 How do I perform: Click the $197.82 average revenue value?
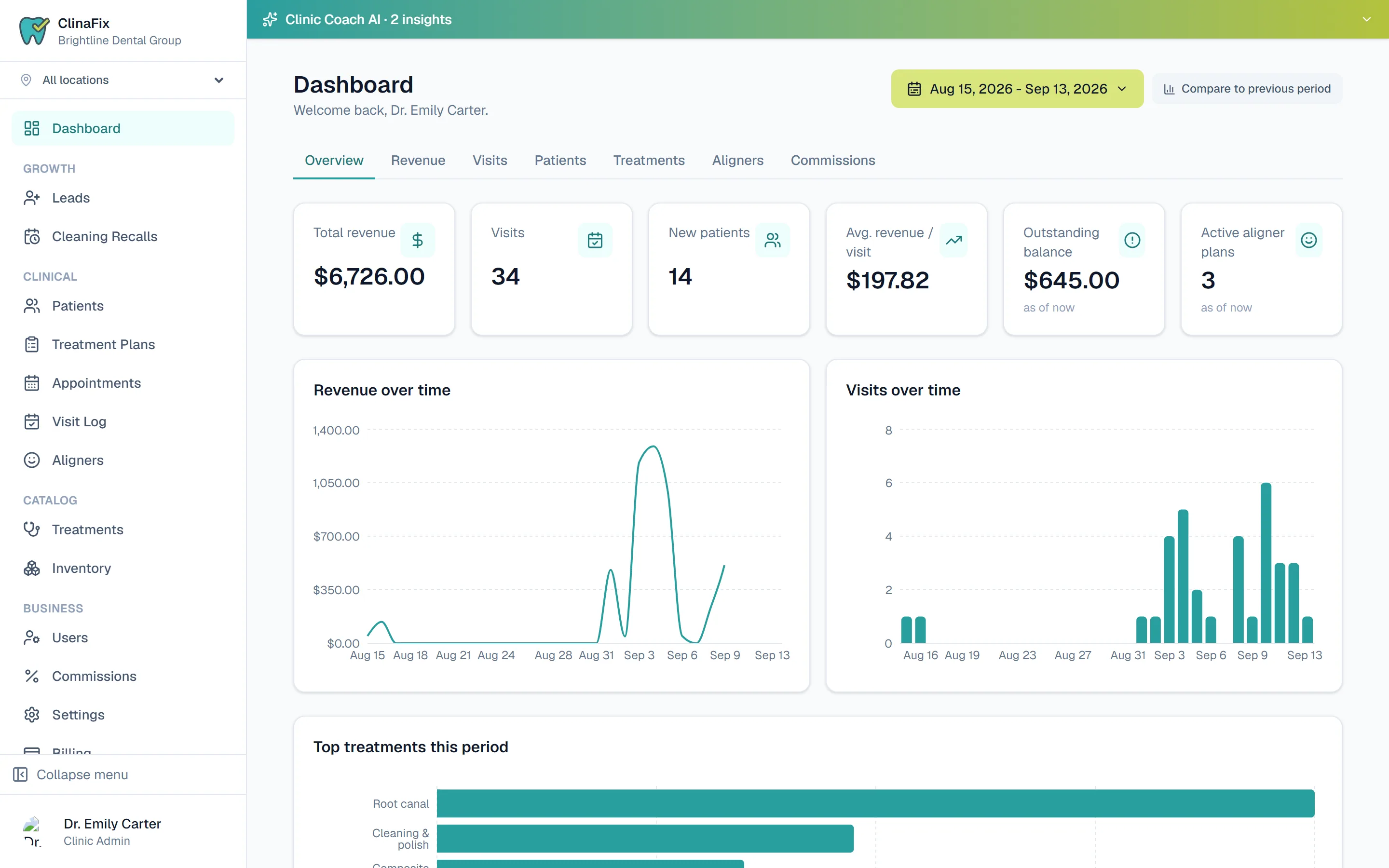pyautogui.click(x=887, y=280)
